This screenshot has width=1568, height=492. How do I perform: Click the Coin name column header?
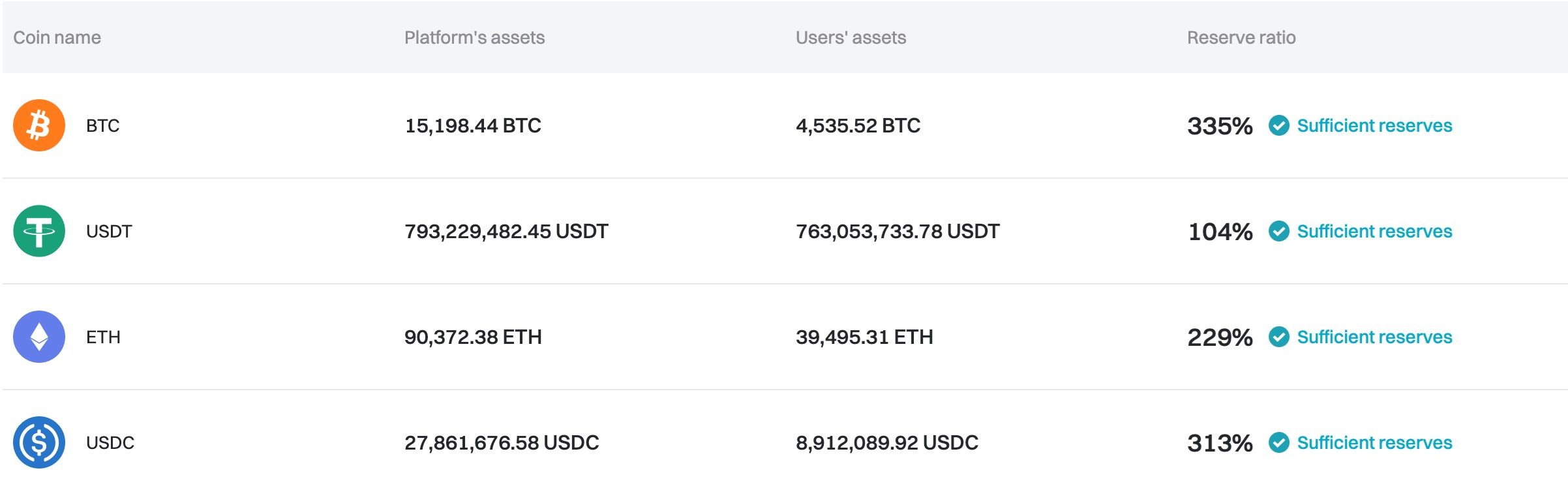click(x=57, y=38)
